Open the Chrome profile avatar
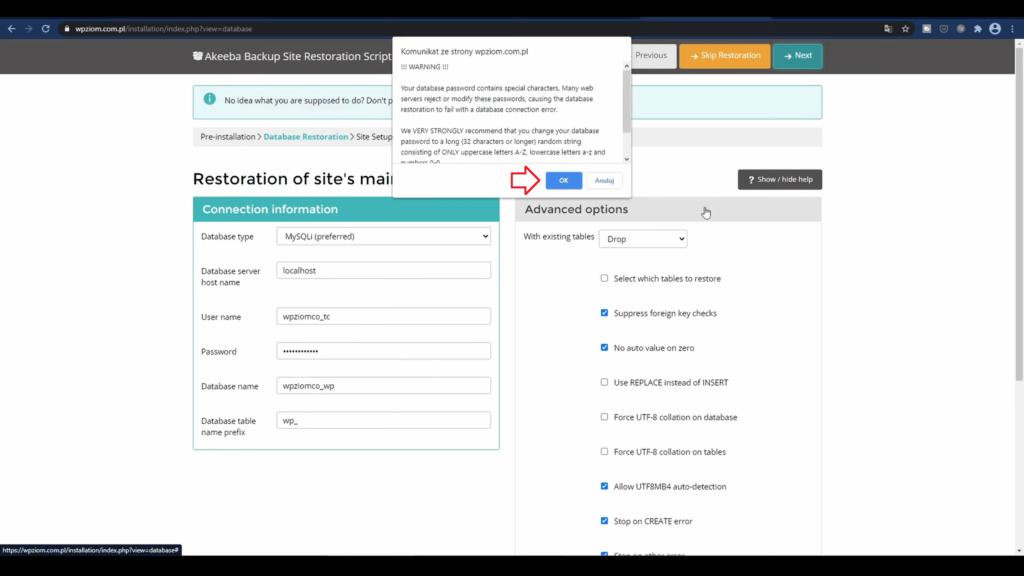Image resolution: width=1024 pixels, height=576 pixels. tap(995, 29)
